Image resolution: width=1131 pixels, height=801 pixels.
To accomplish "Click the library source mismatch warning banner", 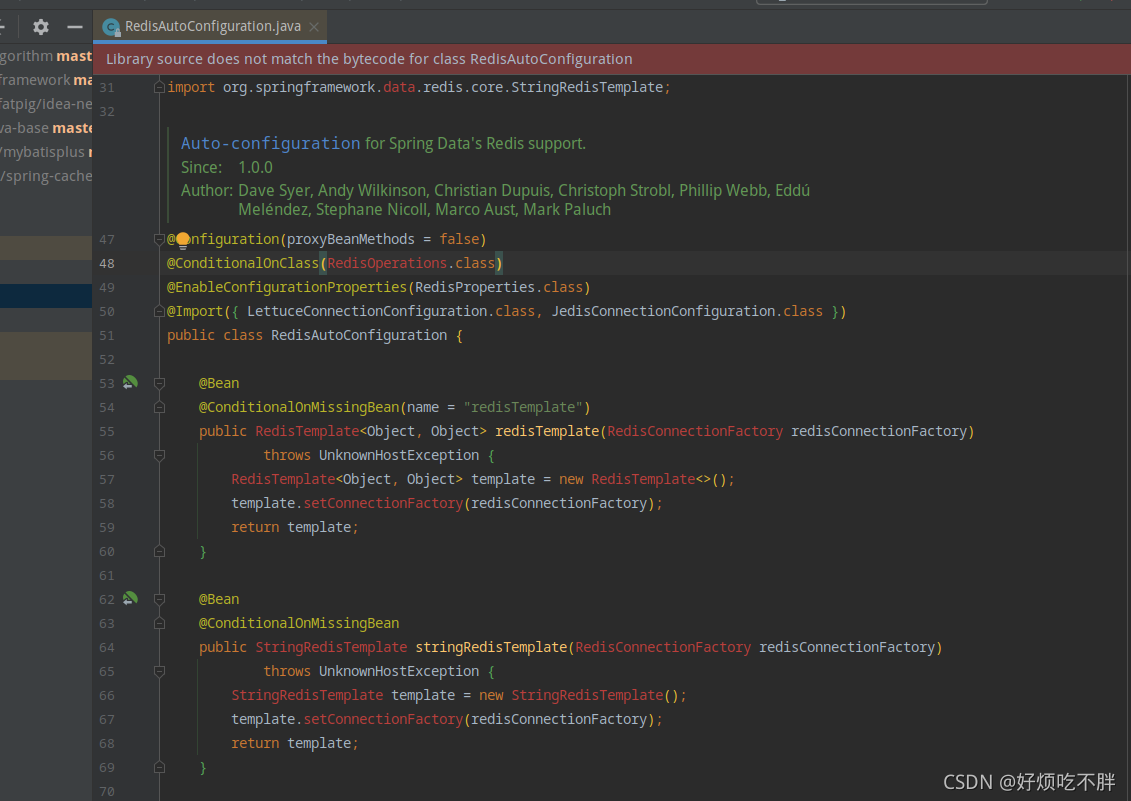I will [x=612, y=59].
